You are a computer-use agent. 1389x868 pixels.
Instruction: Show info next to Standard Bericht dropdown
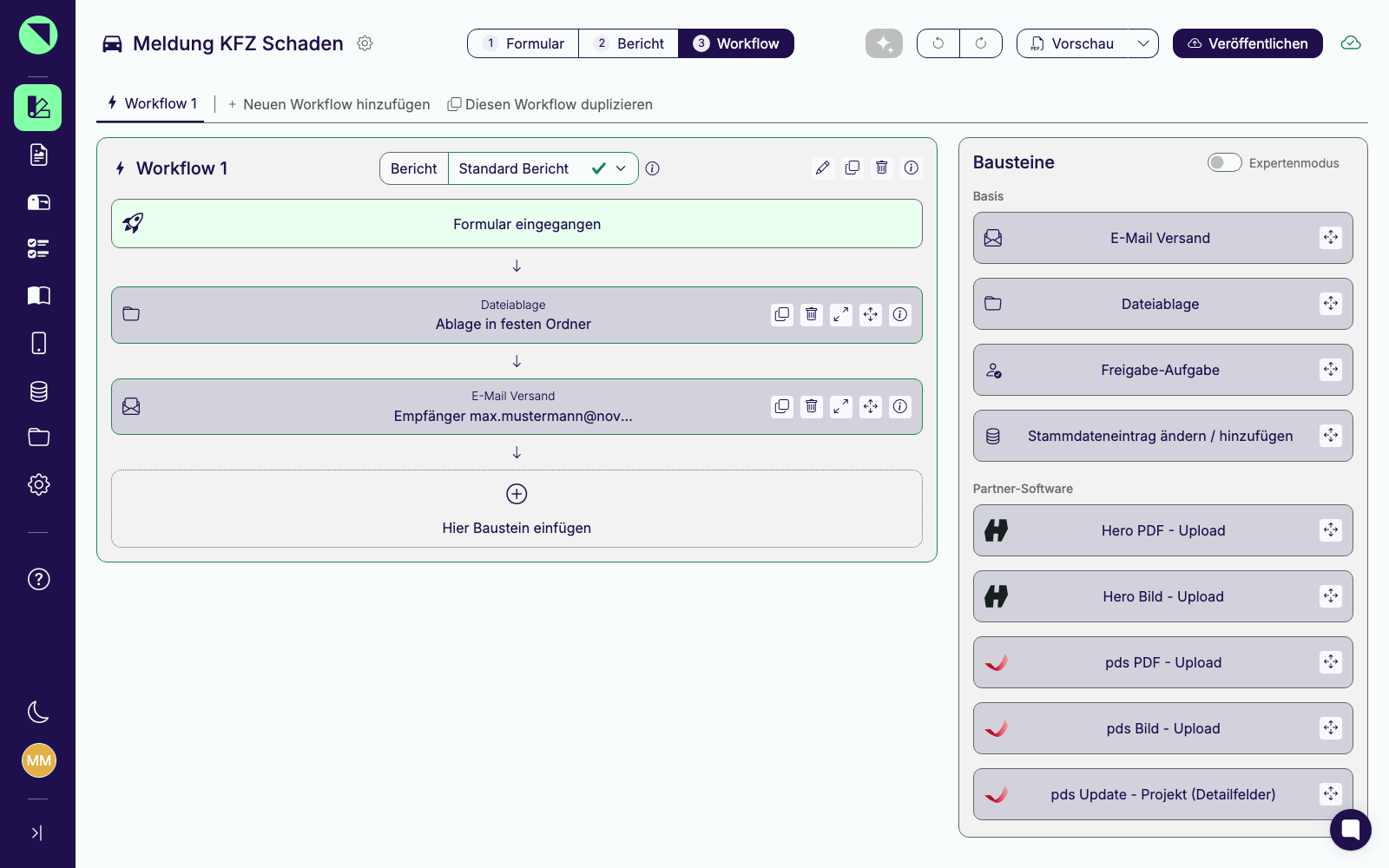pos(653,168)
